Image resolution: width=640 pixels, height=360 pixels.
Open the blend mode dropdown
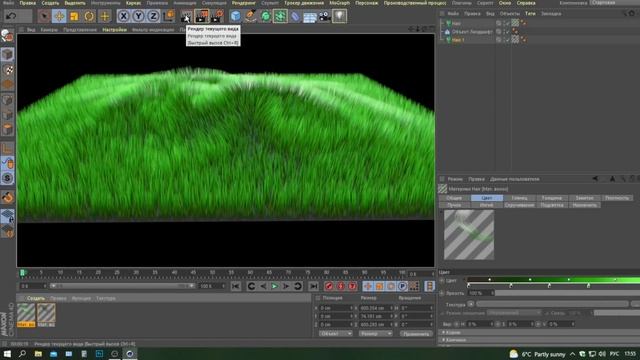pos(514,313)
